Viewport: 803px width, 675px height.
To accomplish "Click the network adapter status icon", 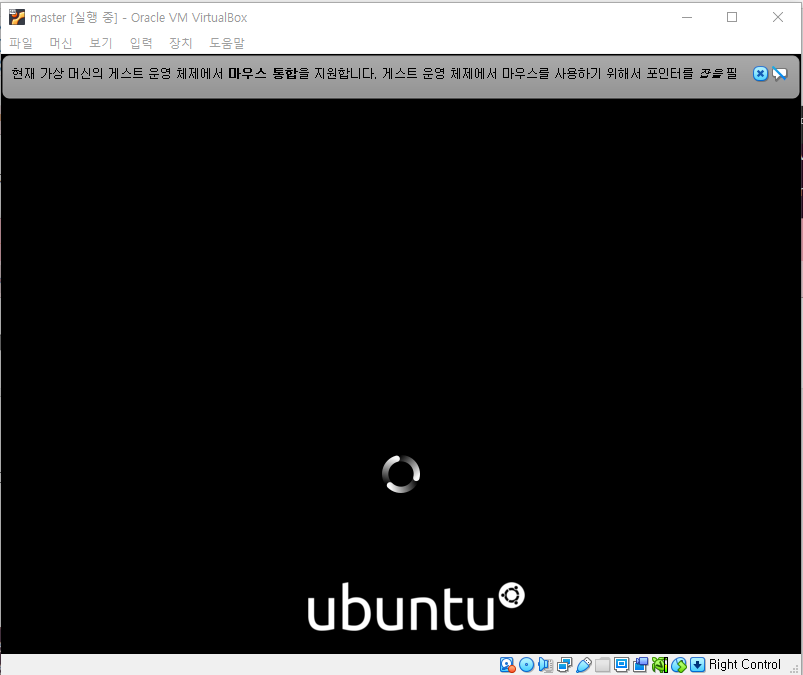I will click(x=564, y=665).
